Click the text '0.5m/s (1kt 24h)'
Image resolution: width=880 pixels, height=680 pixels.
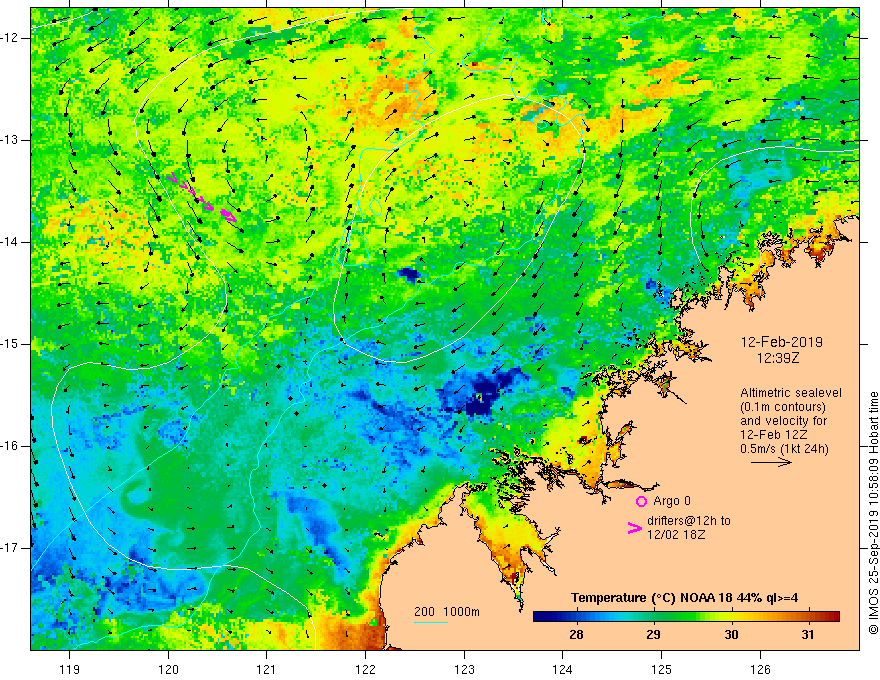click(x=784, y=449)
